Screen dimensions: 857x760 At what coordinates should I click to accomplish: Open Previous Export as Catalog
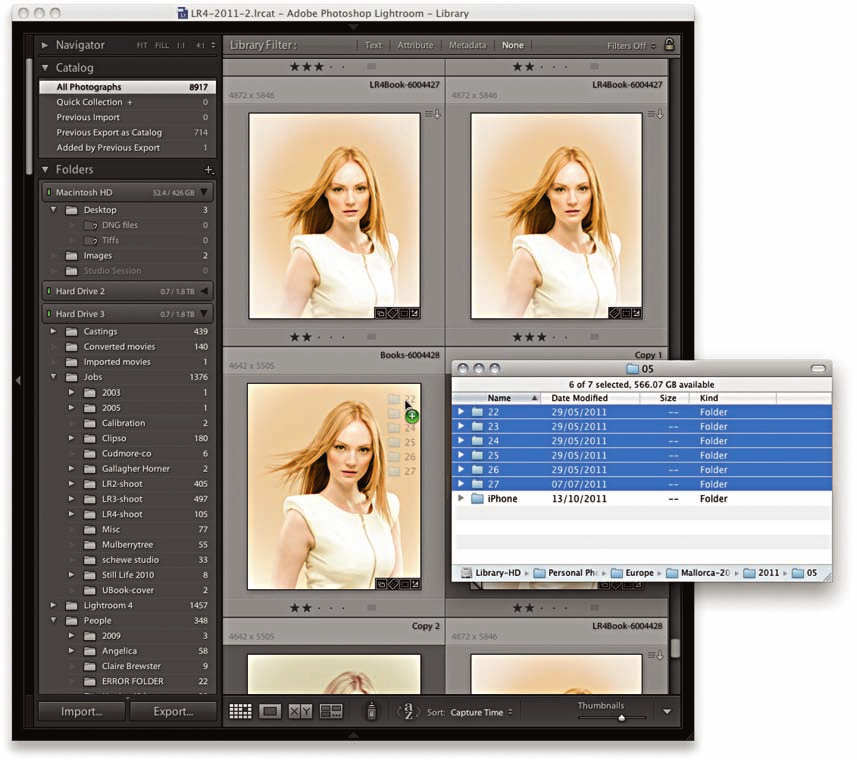128,132
